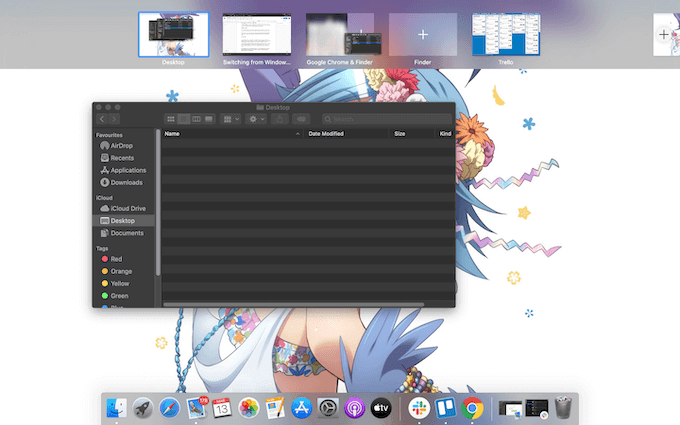
Task: Click the sidebar vertical scrollbar
Action: [158, 203]
